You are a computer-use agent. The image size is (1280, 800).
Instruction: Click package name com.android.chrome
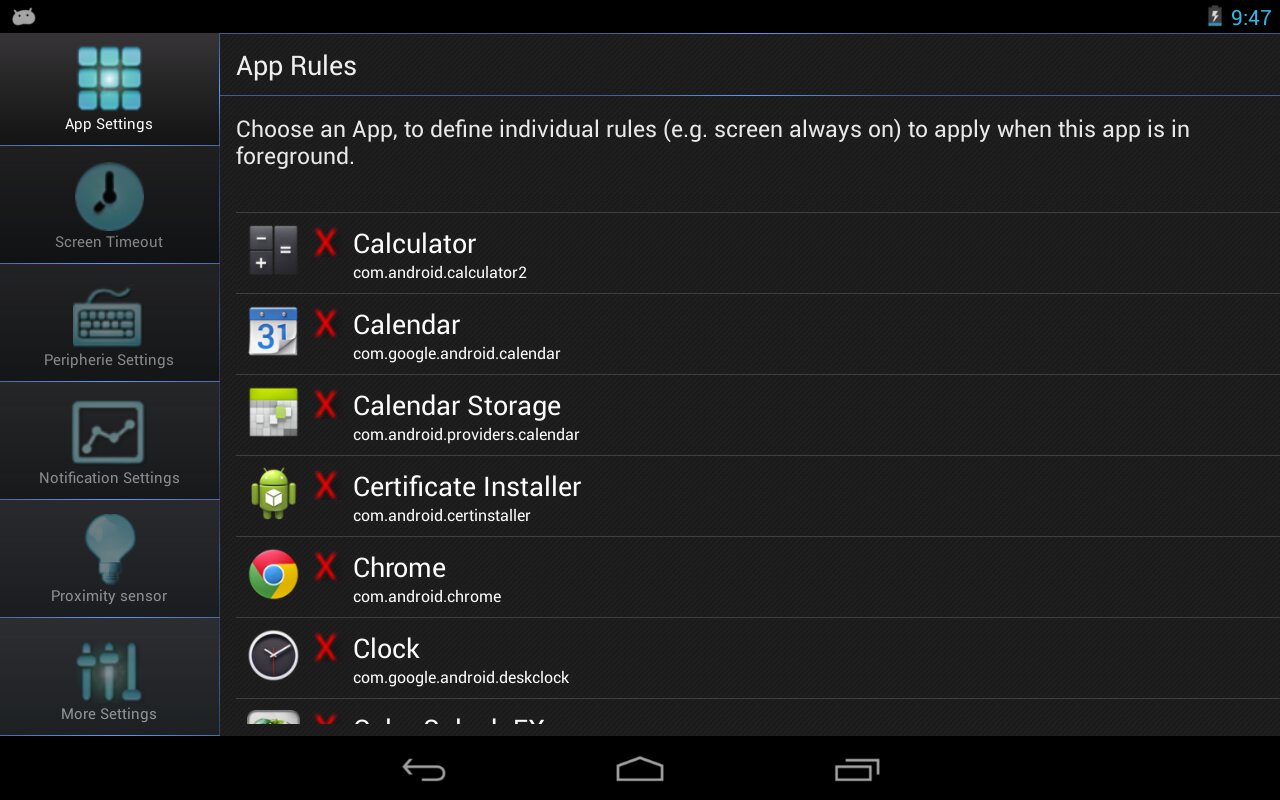[427, 597]
